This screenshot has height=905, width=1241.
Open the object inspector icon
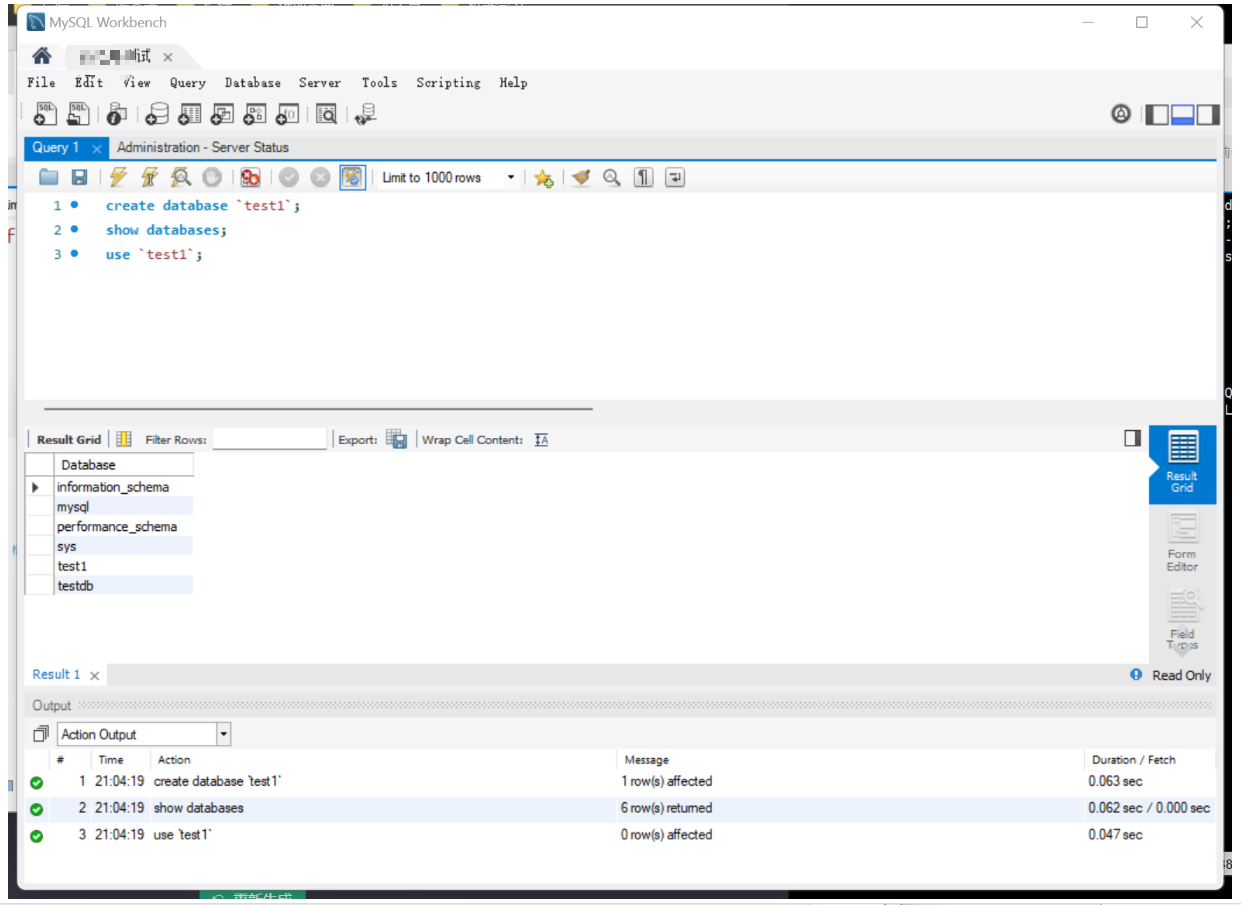(x=117, y=114)
